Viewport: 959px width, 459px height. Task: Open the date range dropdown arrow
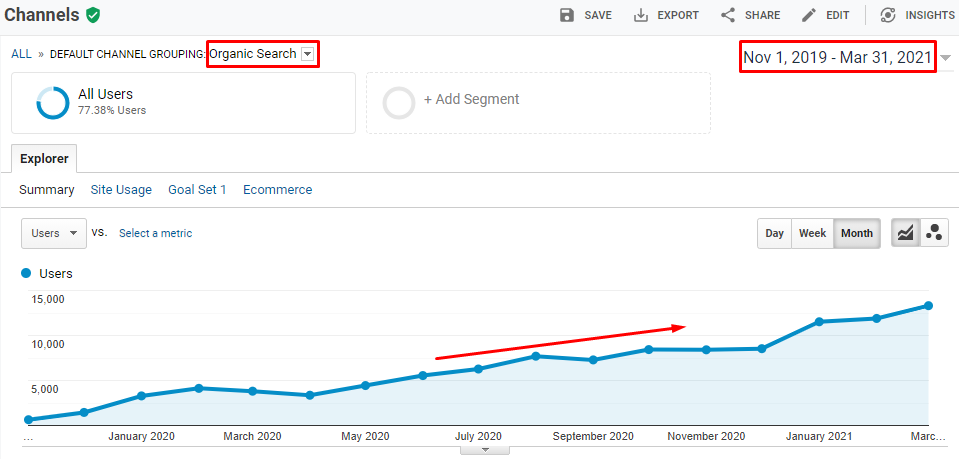tap(946, 58)
